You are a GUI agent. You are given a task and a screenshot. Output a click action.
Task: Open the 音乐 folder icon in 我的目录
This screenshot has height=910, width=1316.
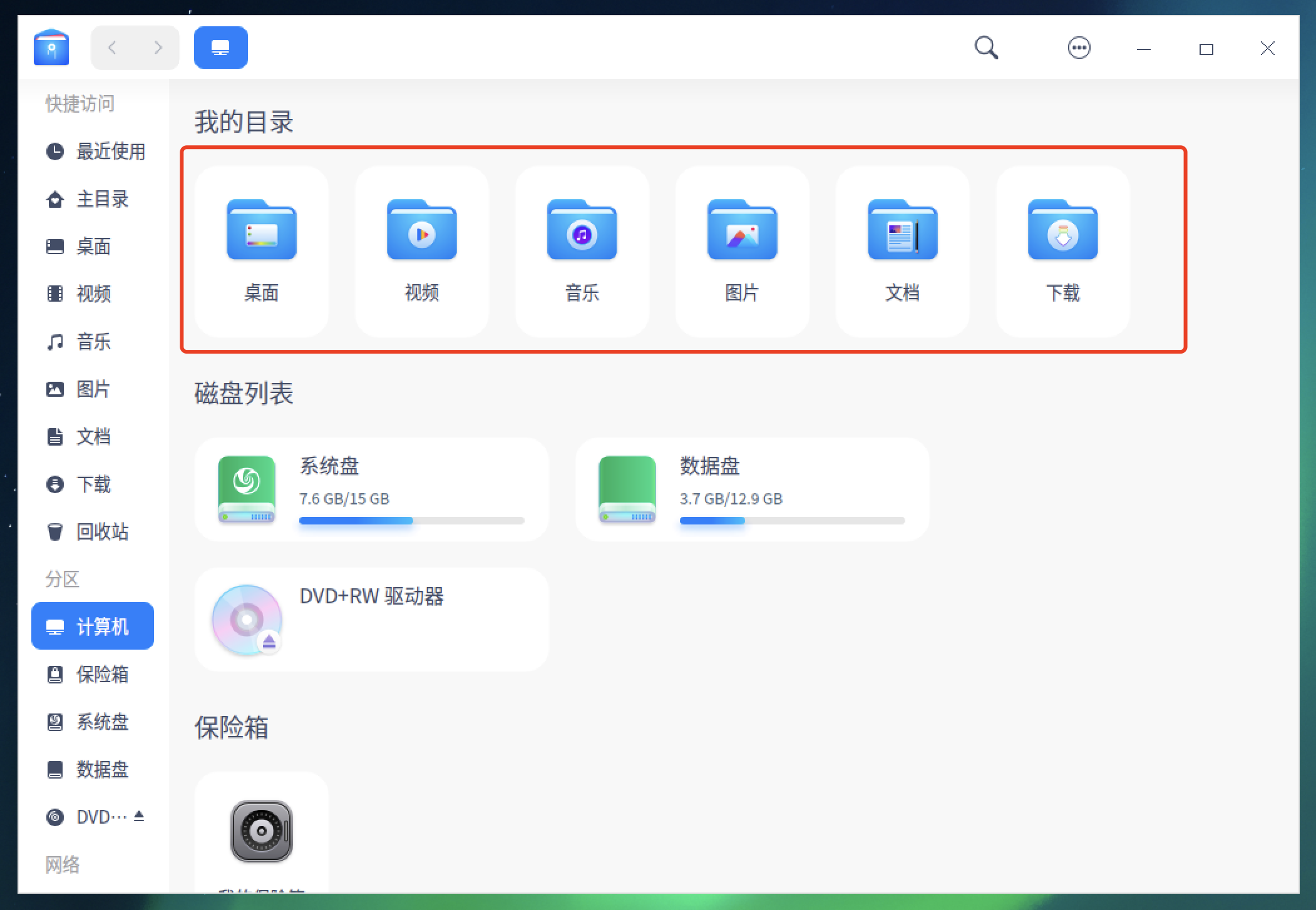[x=582, y=229]
